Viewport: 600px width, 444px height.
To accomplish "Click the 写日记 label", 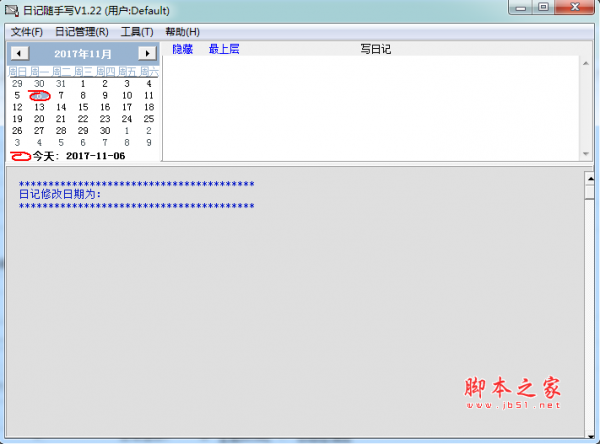I will tap(375, 49).
